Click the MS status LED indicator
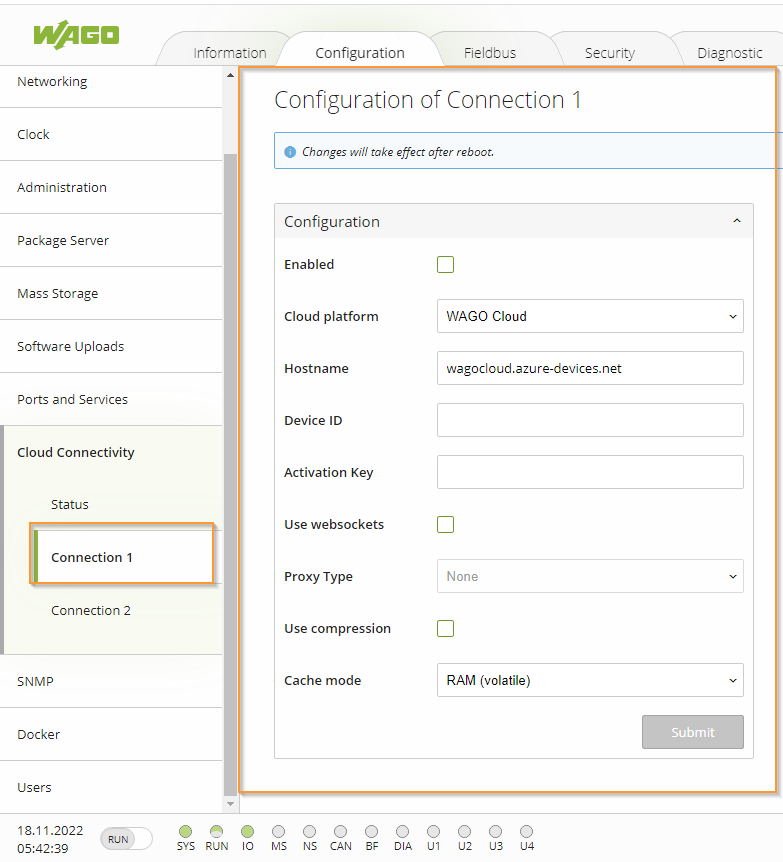 [x=279, y=831]
